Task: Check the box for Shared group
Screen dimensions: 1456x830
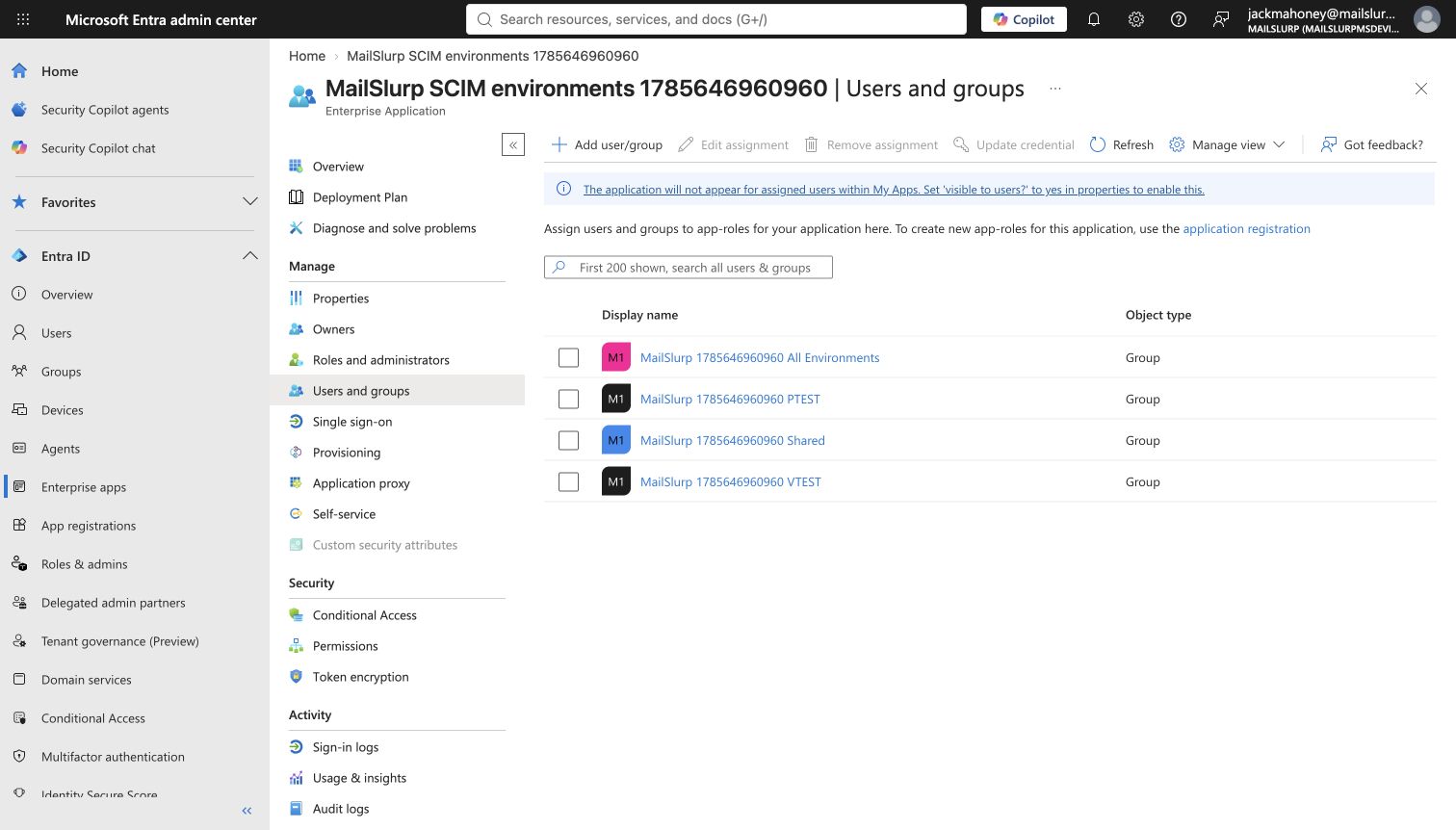Action: [569, 440]
